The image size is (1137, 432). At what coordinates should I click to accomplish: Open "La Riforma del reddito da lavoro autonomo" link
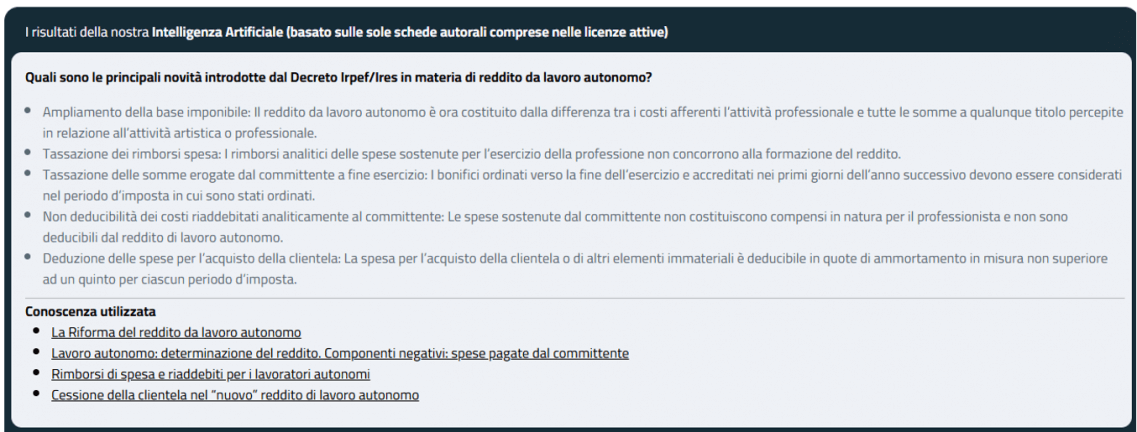176,332
